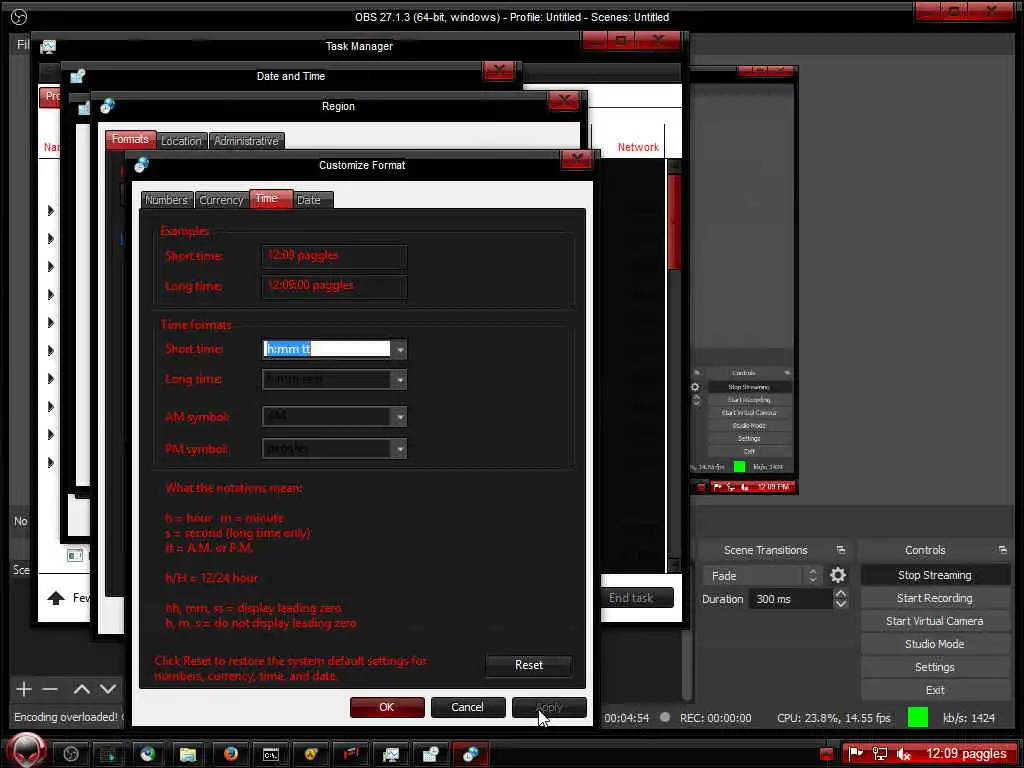Click the Customize Format title bar icon
1024x768 pixels.
click(x=141, y=165)
